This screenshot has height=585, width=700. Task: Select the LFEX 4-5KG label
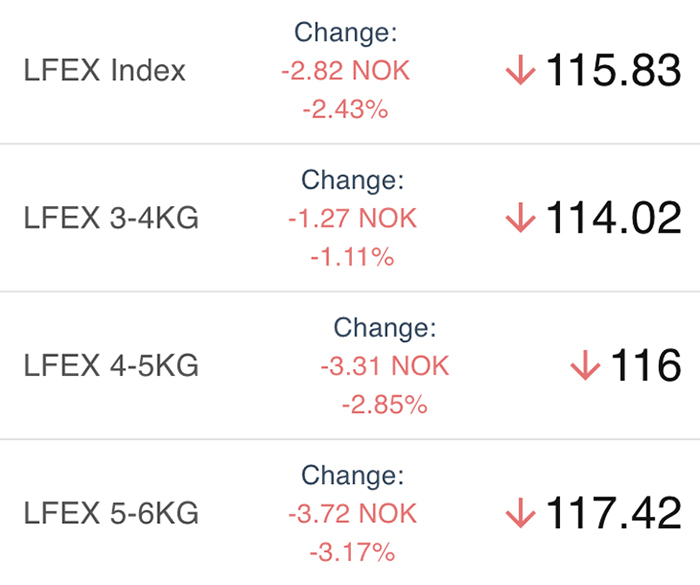pyautogui.click(x=111, y=365)
